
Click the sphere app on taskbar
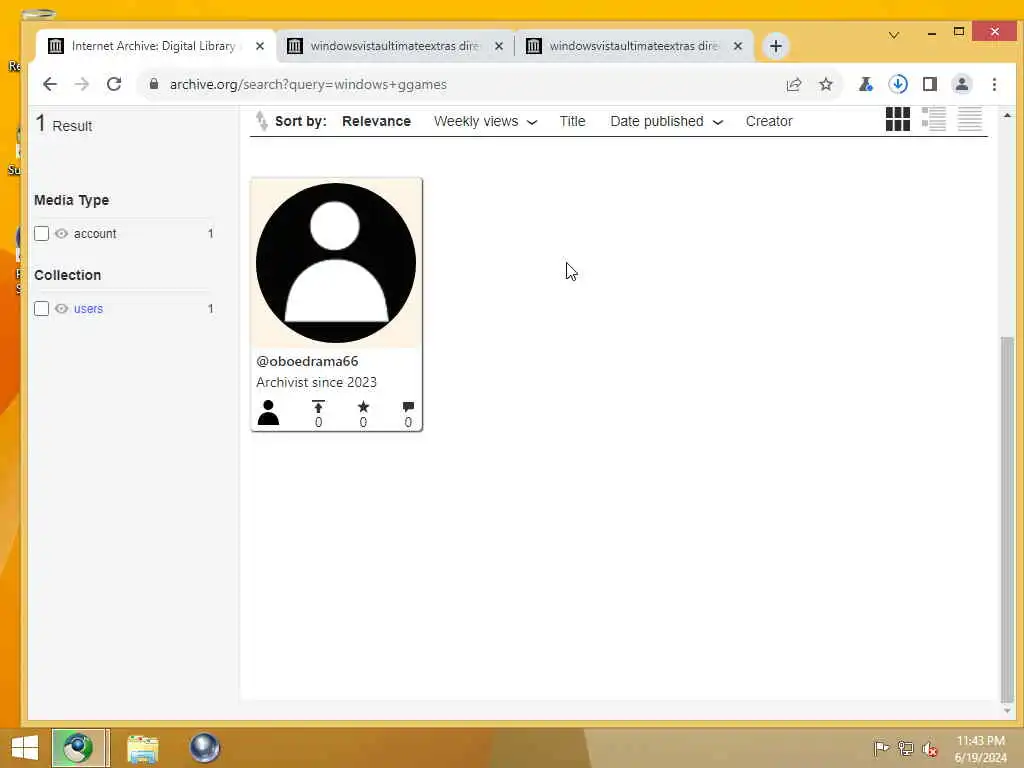click(x=204, y=748)
